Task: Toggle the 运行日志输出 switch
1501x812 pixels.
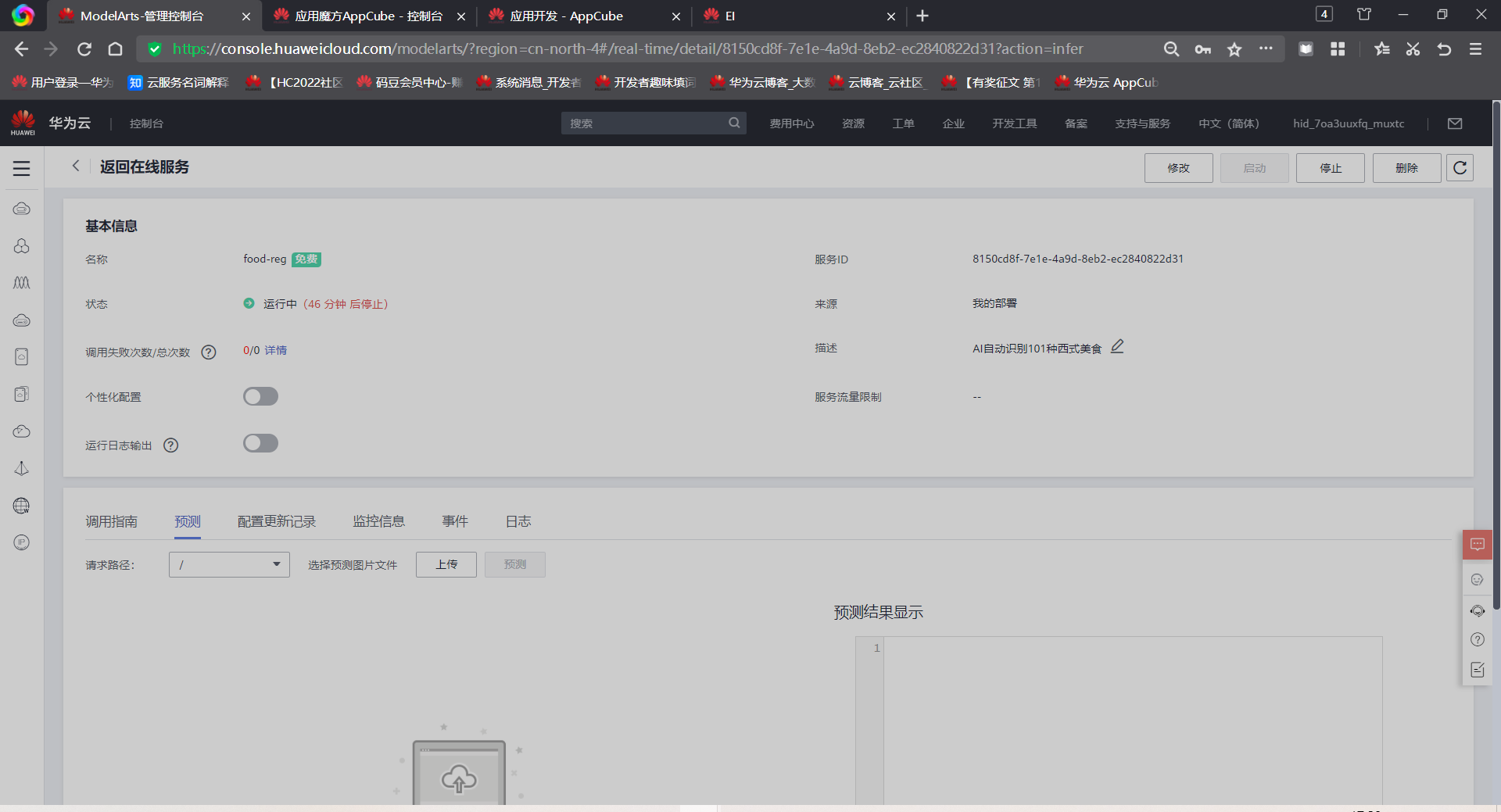Action: [260, 443]
